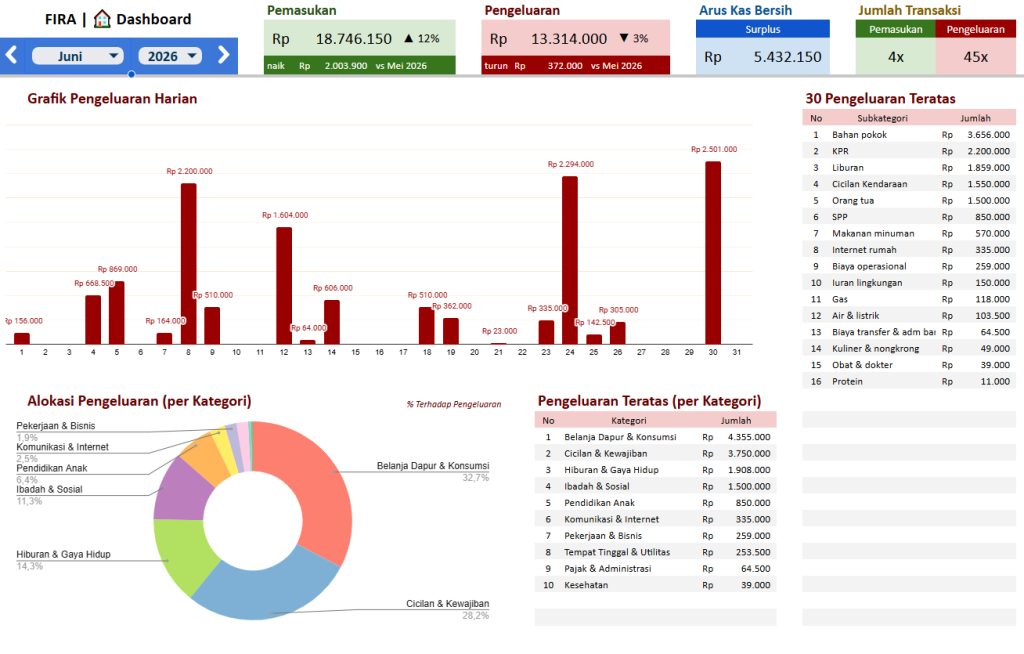This screenshot has width=1024, height=654.
Task: Select the Air & listrik subcategory row
Action: tap(909, 316)
